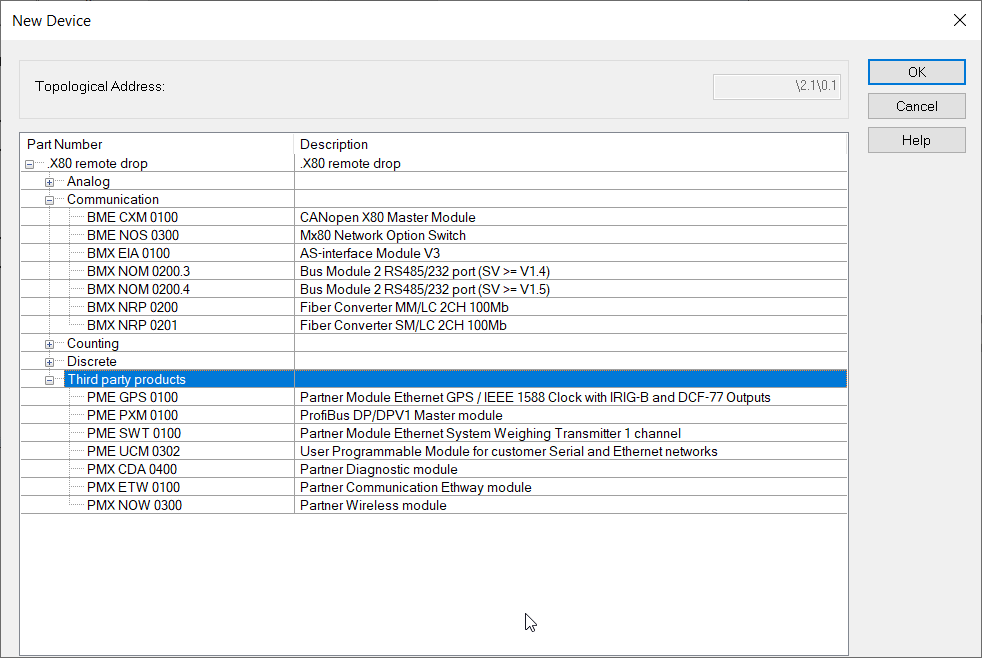Select BME NOS 0300 module
This screenshot has height=658, width=982.
pos(133,235)
